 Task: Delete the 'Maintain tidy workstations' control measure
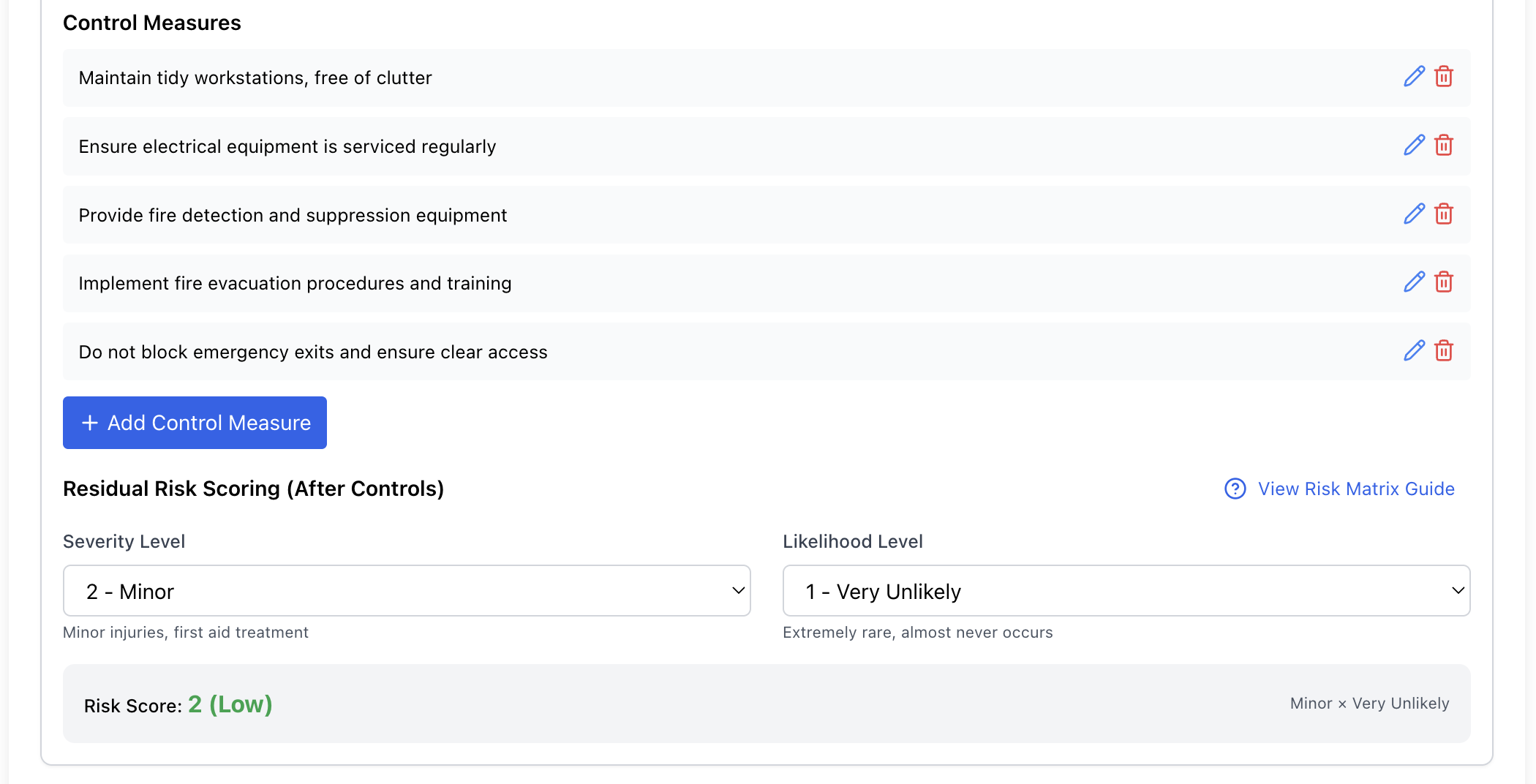click(1443, 77)
